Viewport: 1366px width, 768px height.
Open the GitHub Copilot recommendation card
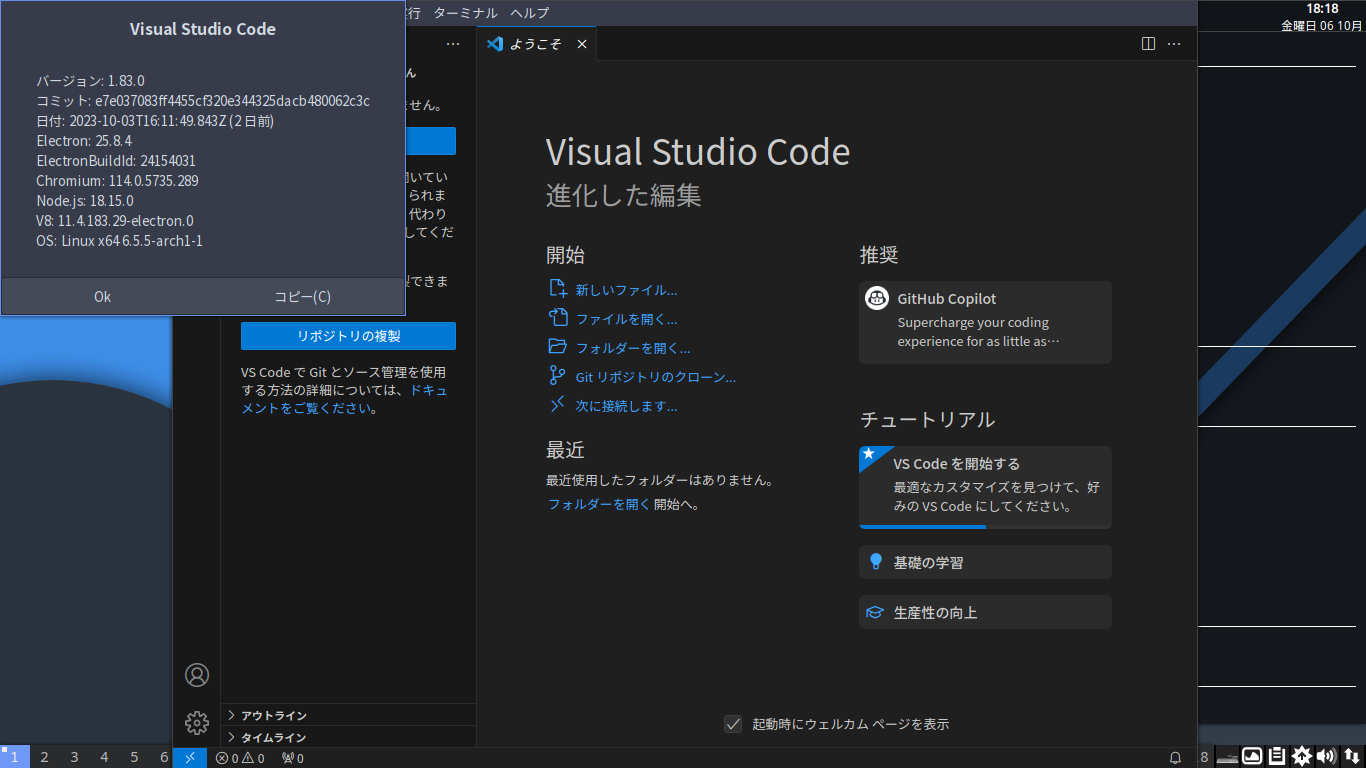tap(985, 322)
